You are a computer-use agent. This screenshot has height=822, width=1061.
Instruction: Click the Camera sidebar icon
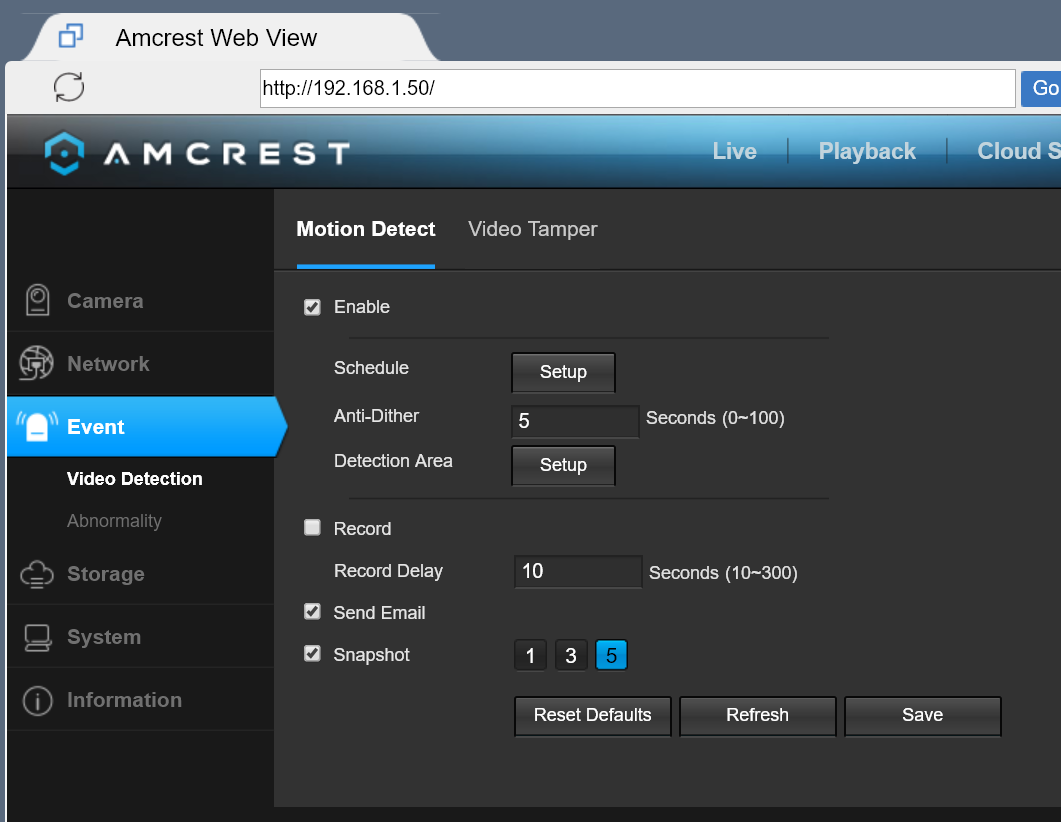(x=37, y=300)
